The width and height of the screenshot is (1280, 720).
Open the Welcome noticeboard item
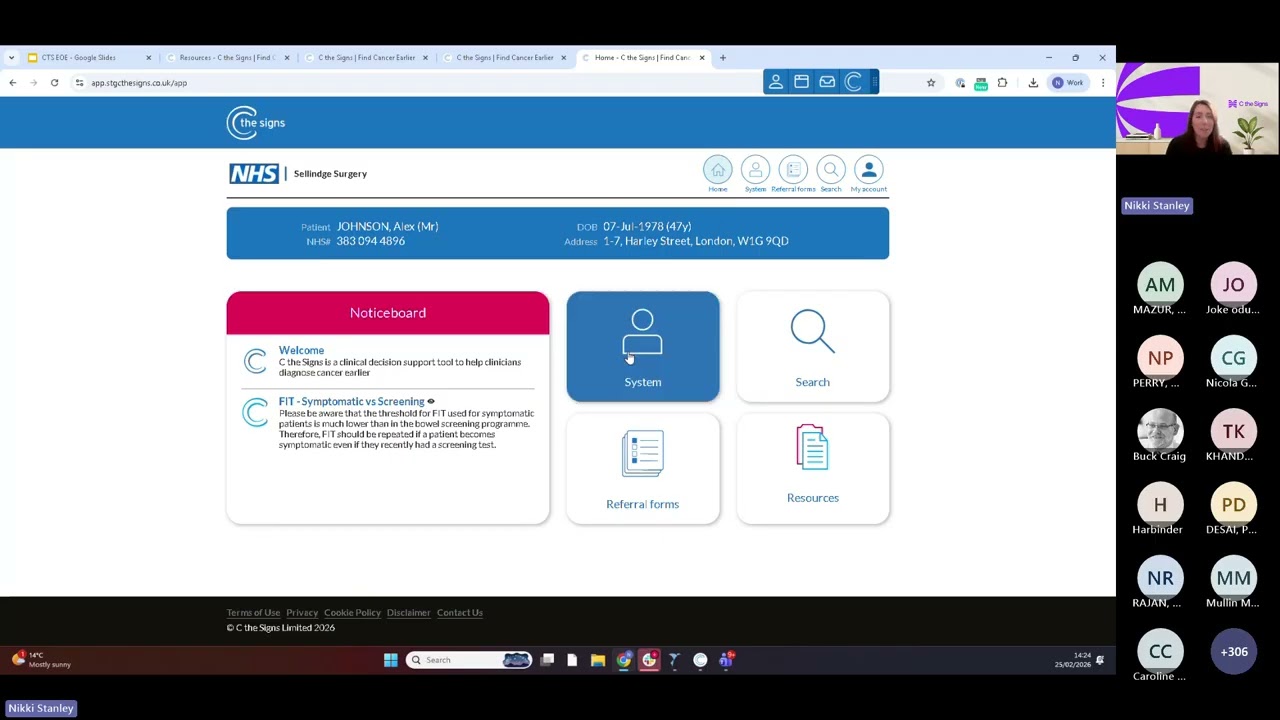tap(301, 350)
